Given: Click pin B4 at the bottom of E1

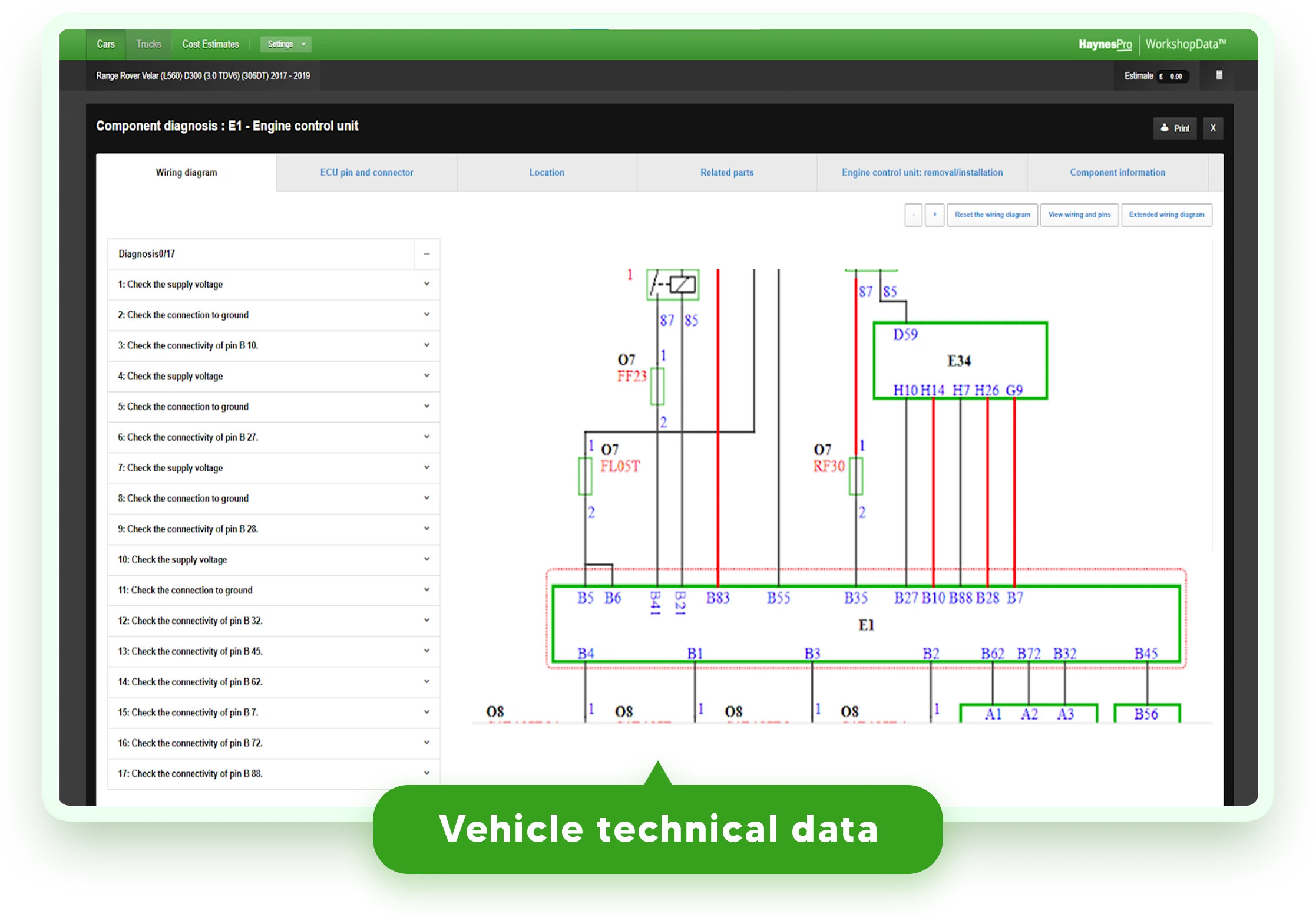Looking at the screenshot, I should click(x=586, y=654).
